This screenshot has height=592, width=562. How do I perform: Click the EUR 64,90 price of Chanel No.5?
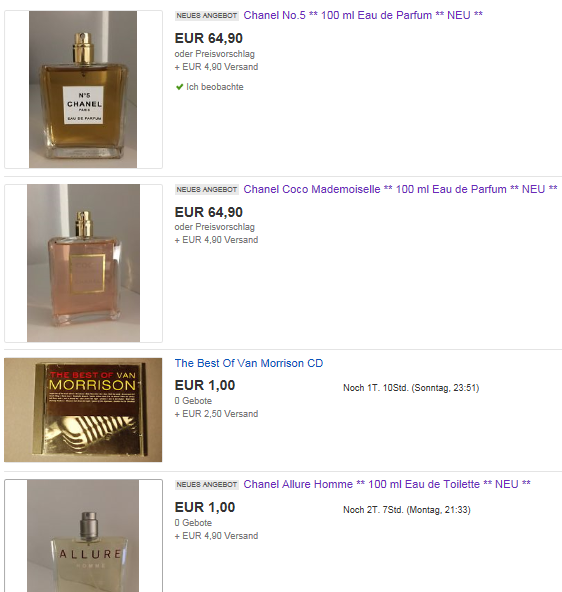[209, 39]
